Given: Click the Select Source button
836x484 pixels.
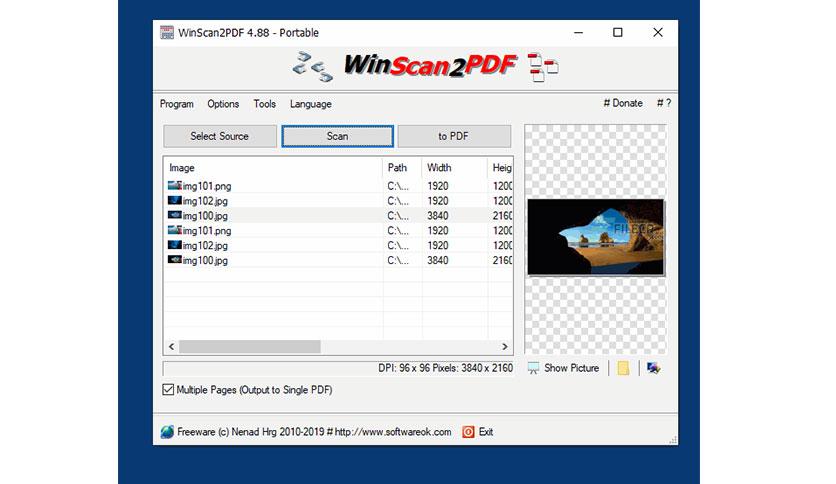Looking at the screenshot, I should [x=220, y=136].
